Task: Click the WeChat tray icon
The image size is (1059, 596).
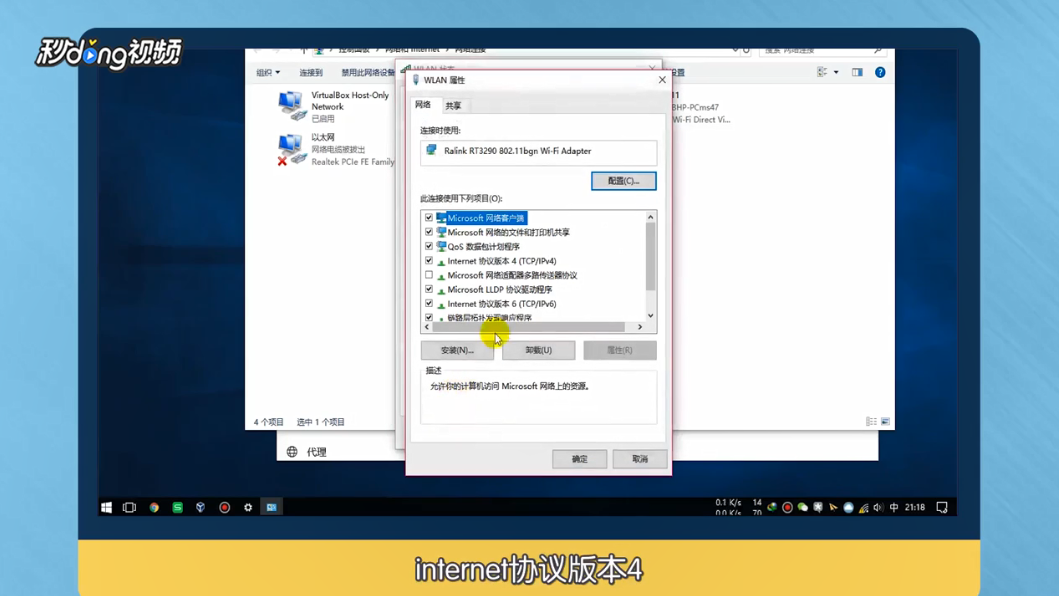Action: (x=802, y=507)
